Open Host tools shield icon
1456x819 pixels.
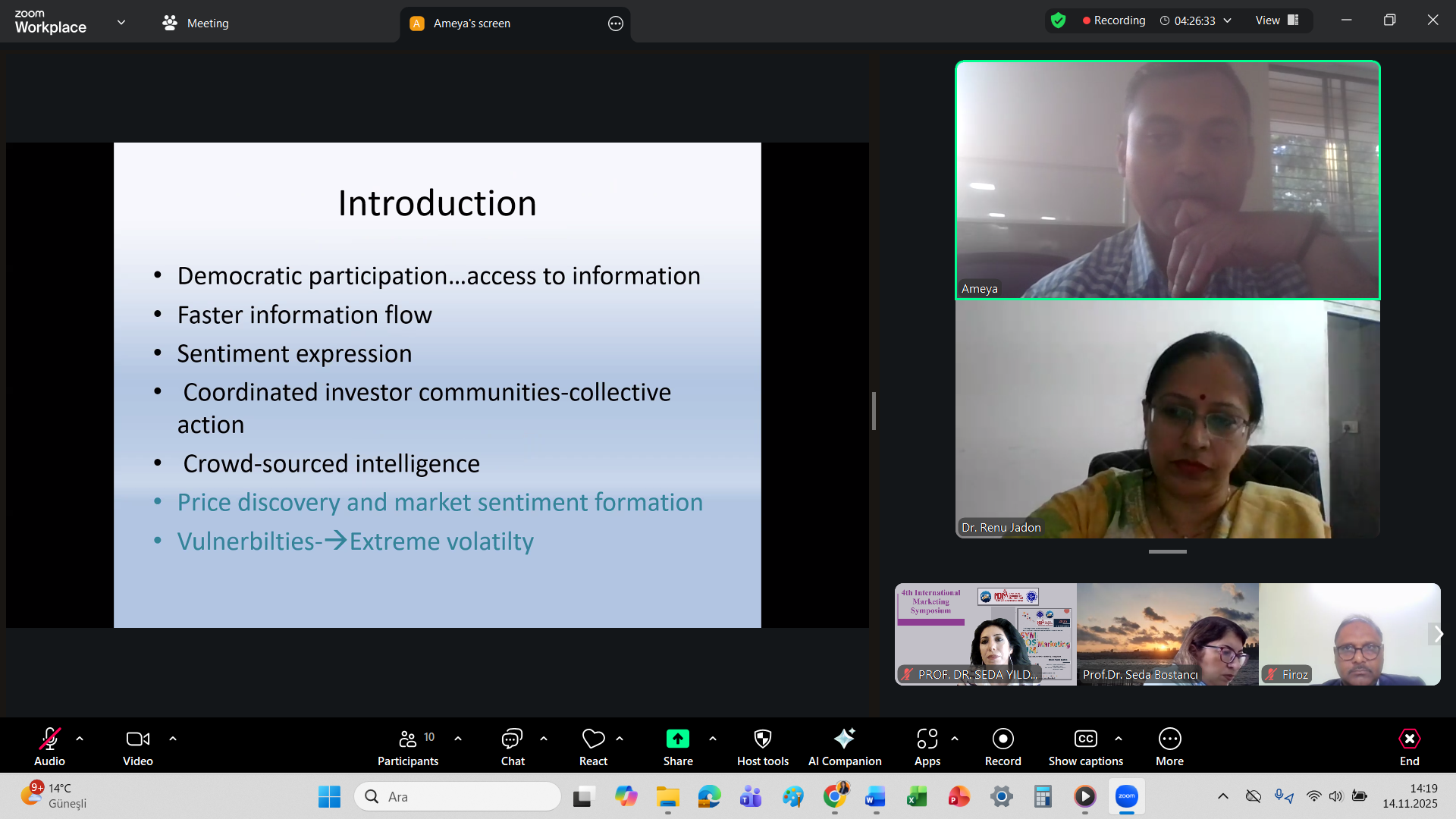coord(763,739)
